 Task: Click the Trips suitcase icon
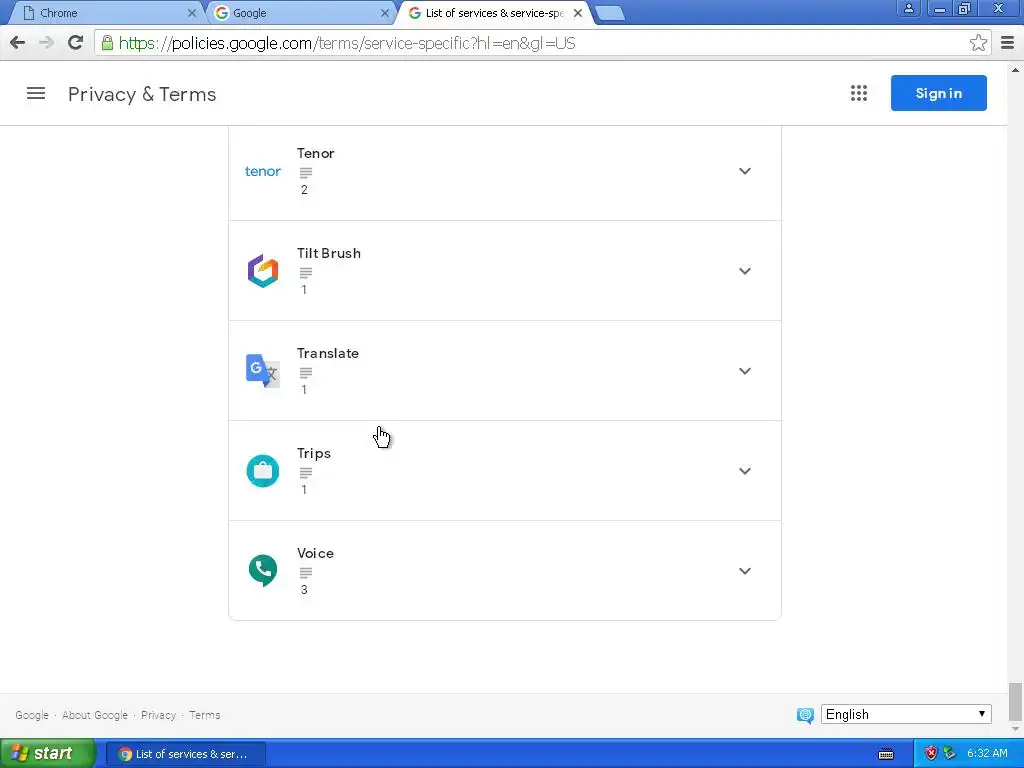tap(263, 470)
